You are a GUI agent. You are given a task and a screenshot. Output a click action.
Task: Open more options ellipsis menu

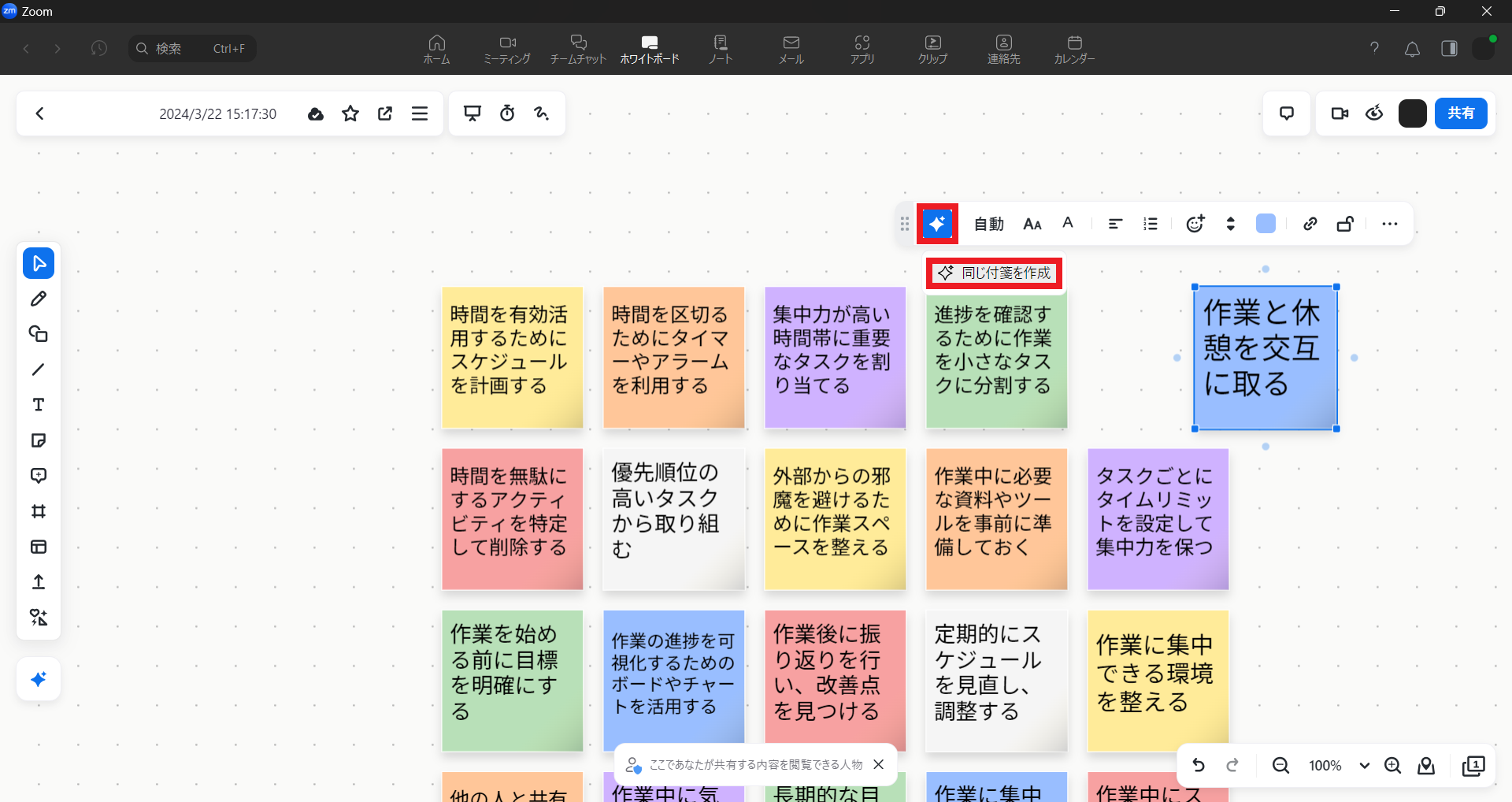pyautogui.click(x=1389, y=224)
